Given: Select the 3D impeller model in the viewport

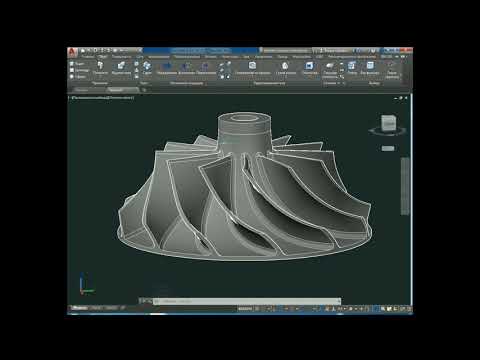Looking at the screenshot, I should (244, 188).
